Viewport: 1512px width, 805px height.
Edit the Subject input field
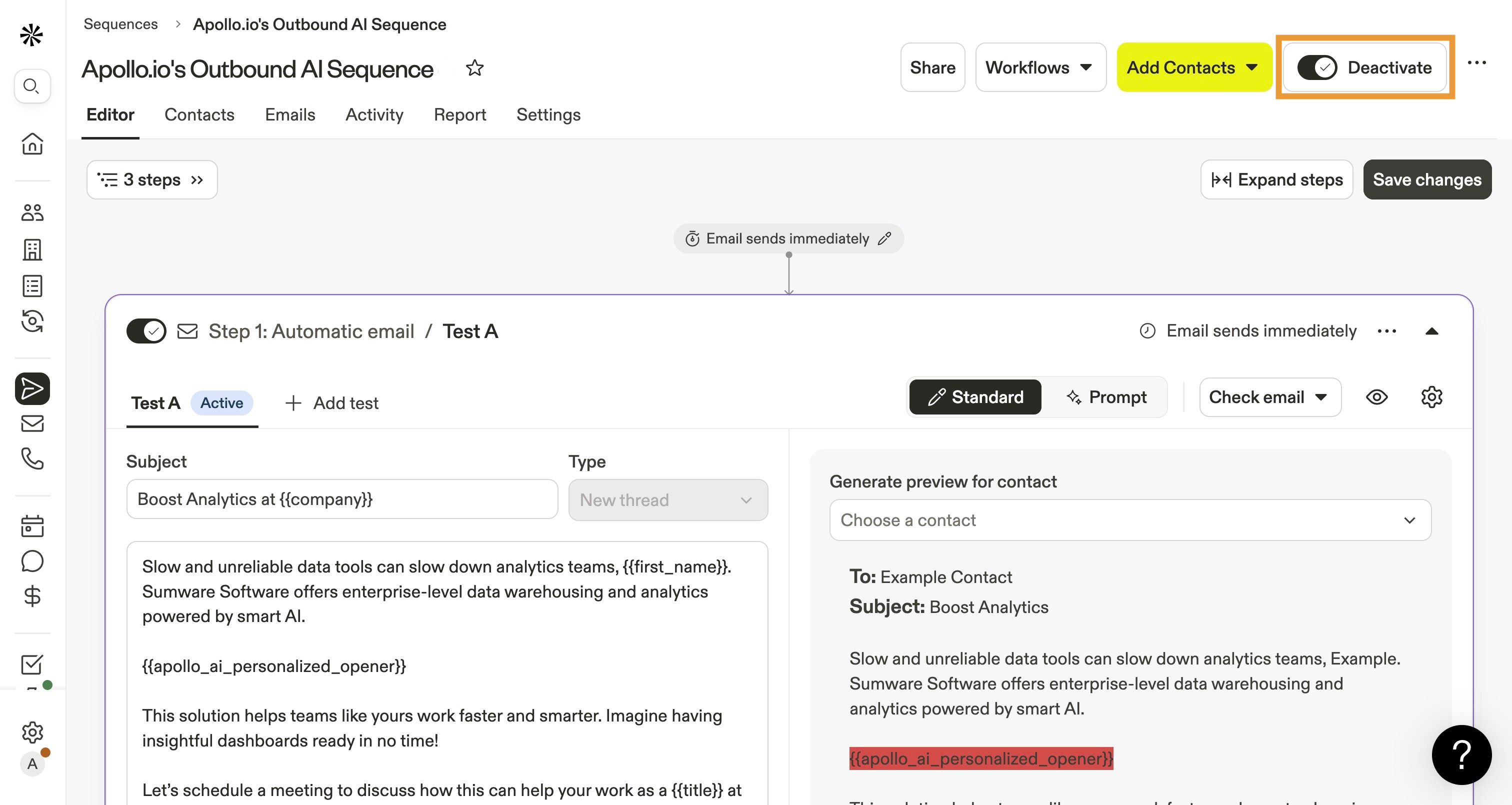(342, 498)
